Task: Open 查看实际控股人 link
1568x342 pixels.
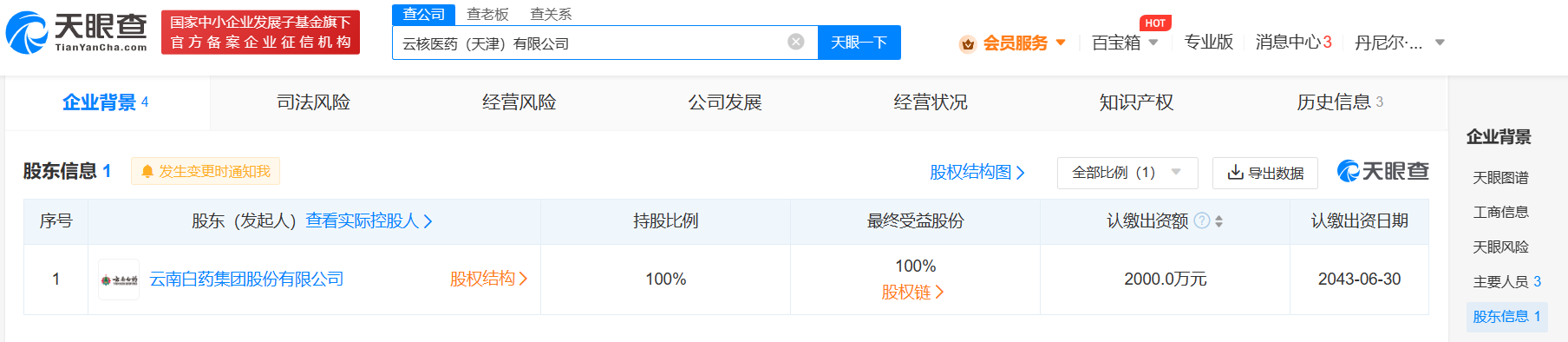Action: coord(369,220)
